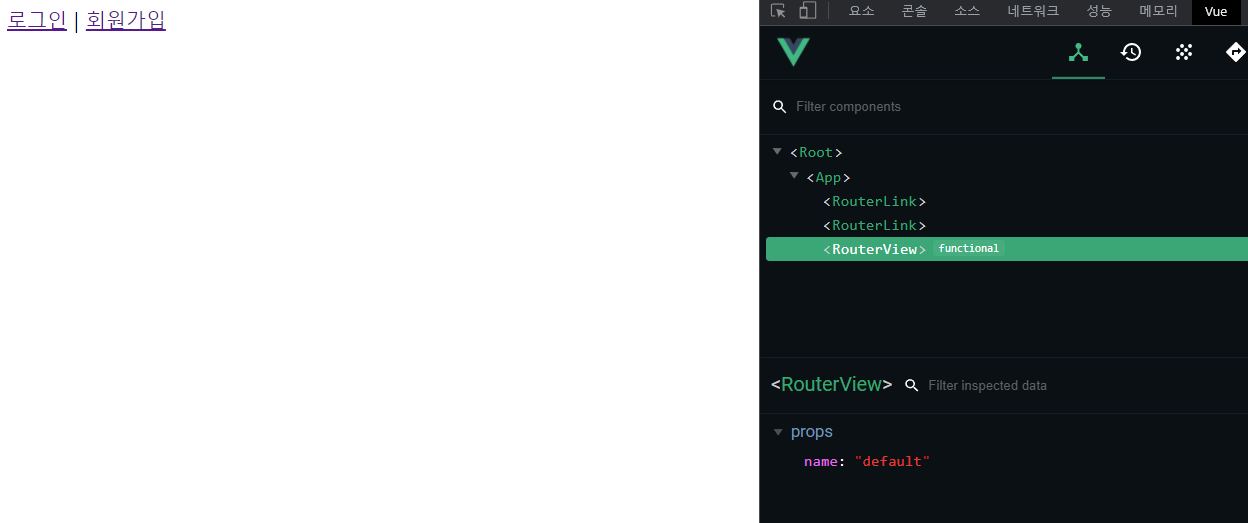Select the RouterView component row

pyautogui.click(x=1007, y=249)
